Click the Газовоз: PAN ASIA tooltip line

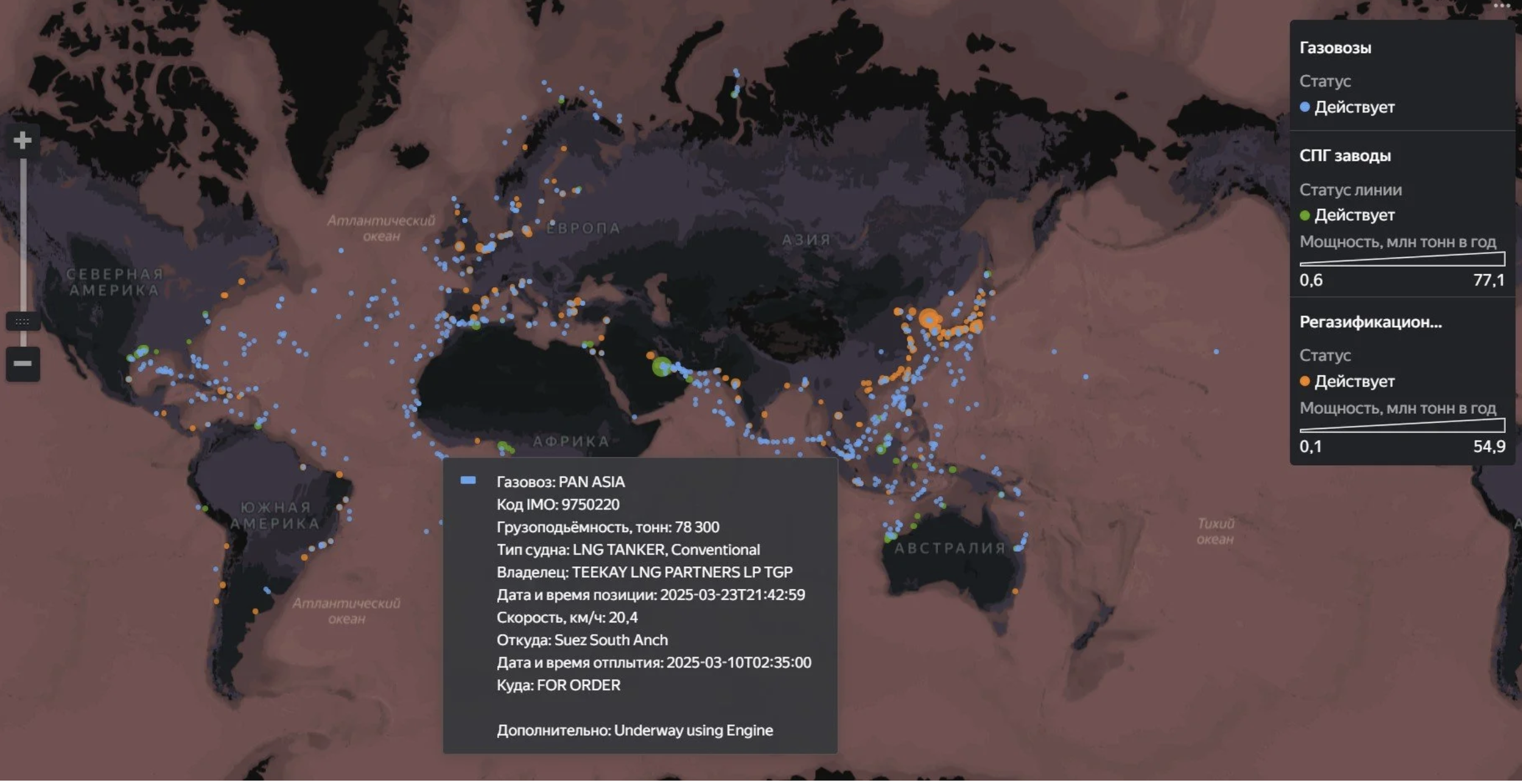point(561,482)
